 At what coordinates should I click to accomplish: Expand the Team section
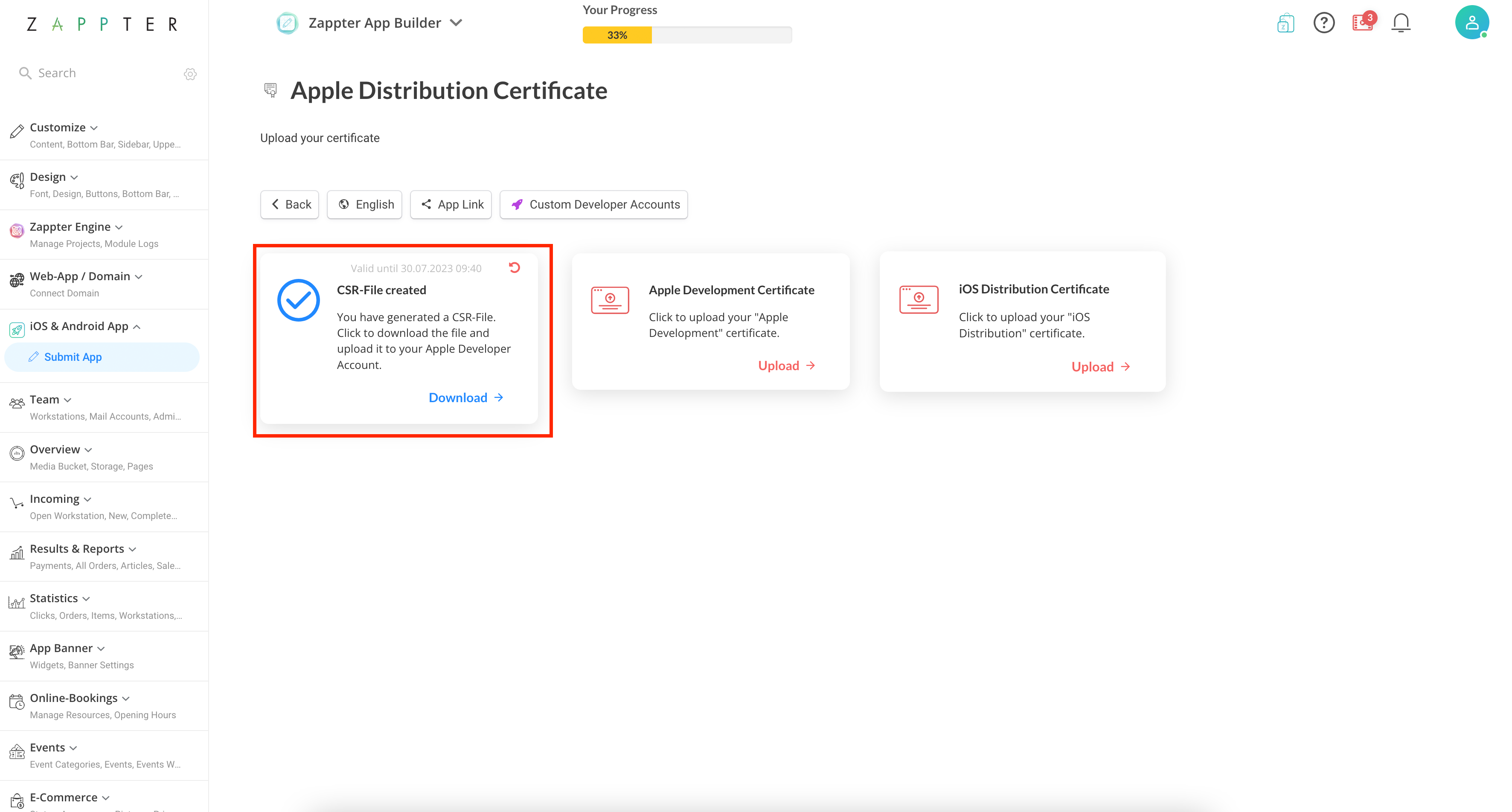click(x=67, y=400)
